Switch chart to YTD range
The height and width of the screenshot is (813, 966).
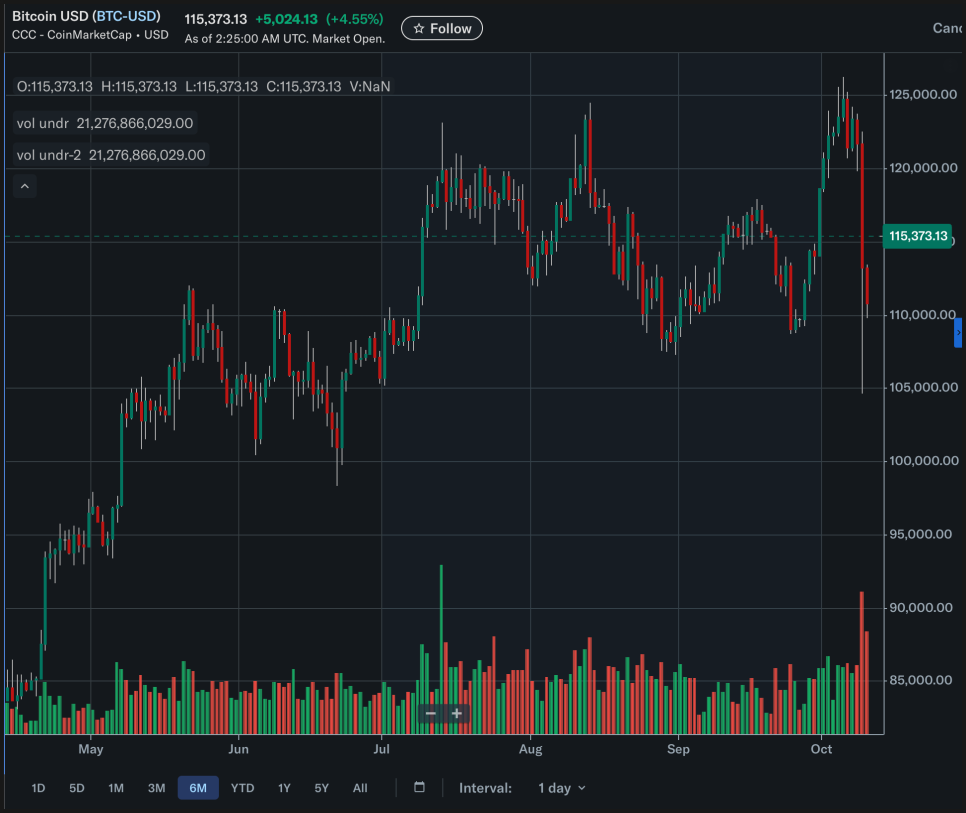click(242, 788)
